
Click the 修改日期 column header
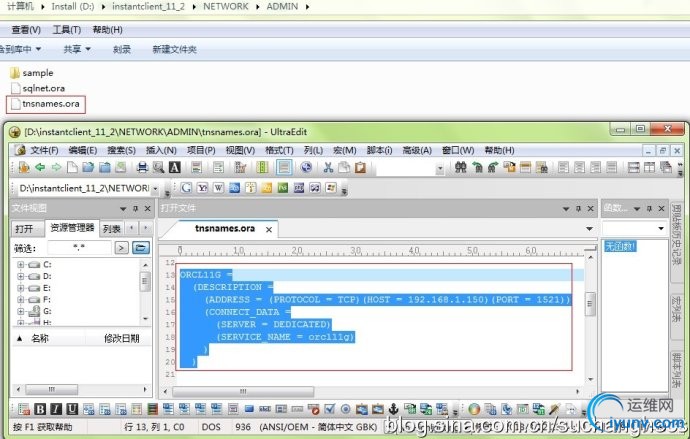[x=121, y=338]
